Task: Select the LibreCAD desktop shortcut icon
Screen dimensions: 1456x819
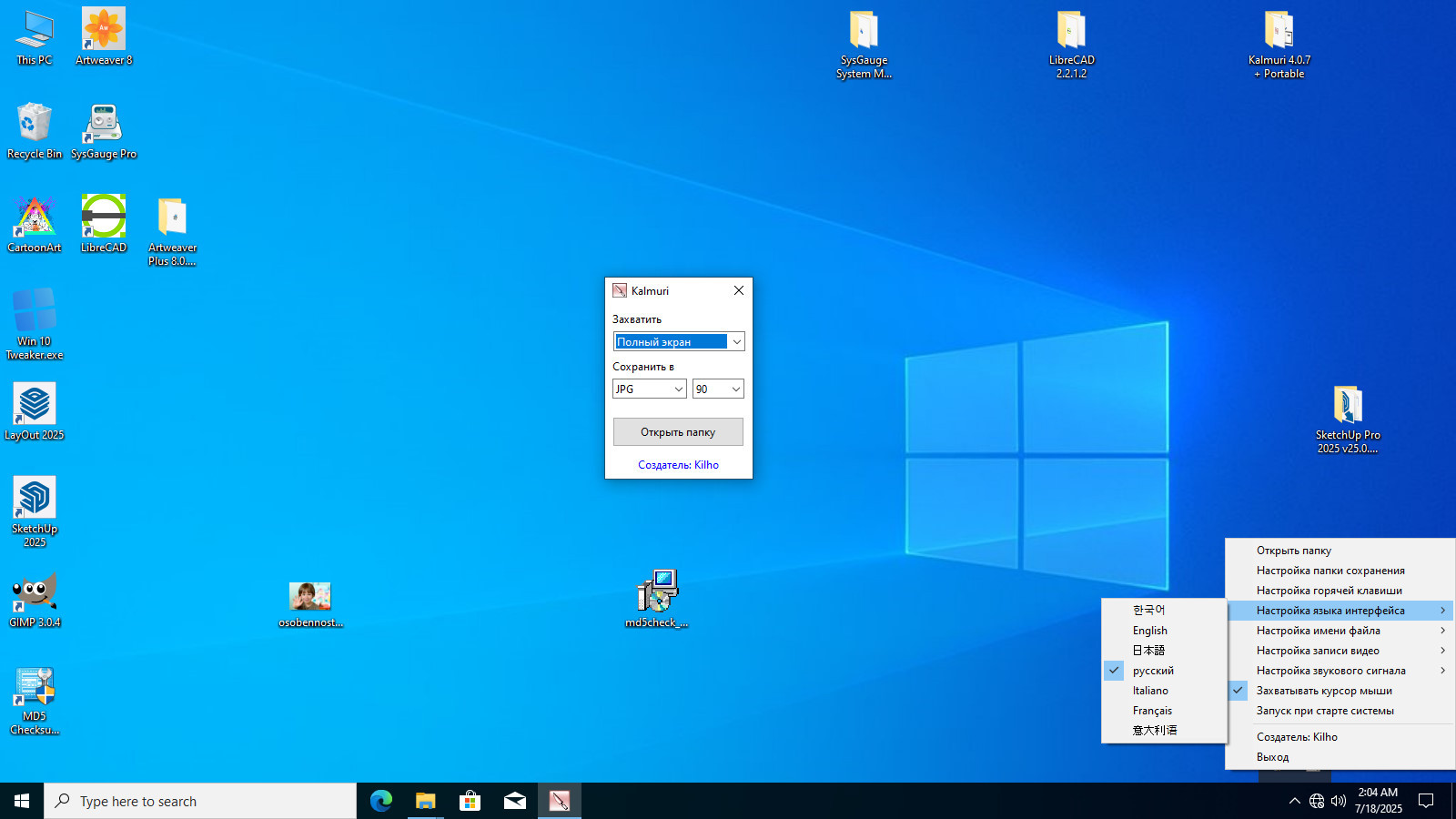Action: (104, 224)
